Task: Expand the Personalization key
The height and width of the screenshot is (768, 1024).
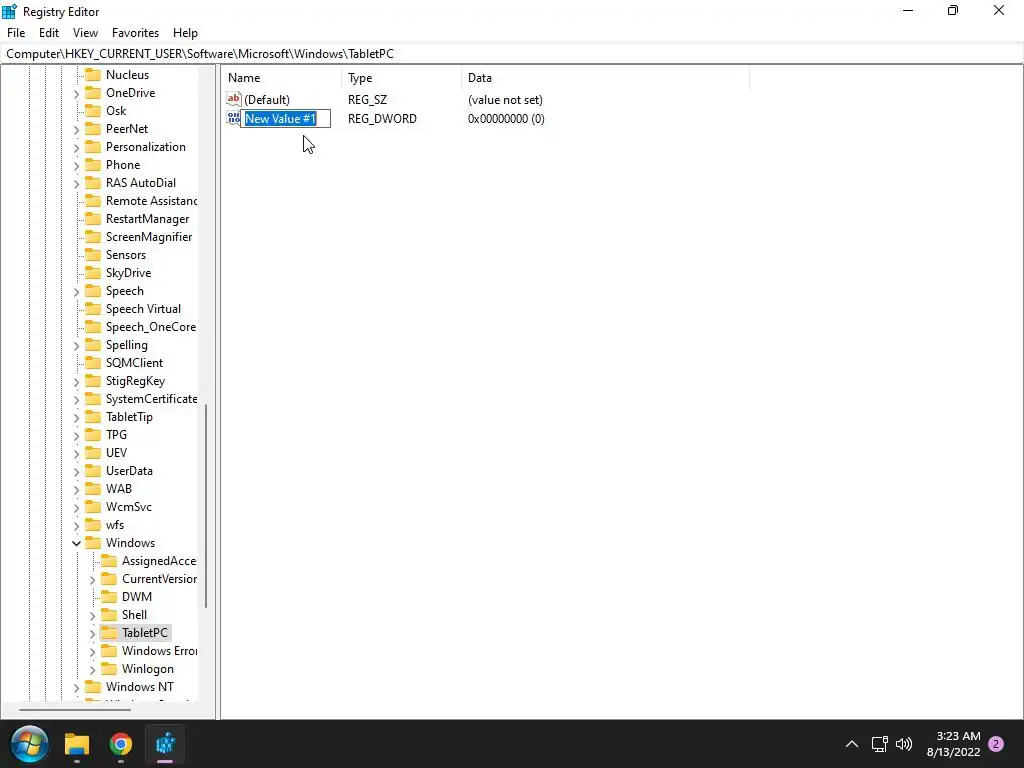Action: point(76,148)
